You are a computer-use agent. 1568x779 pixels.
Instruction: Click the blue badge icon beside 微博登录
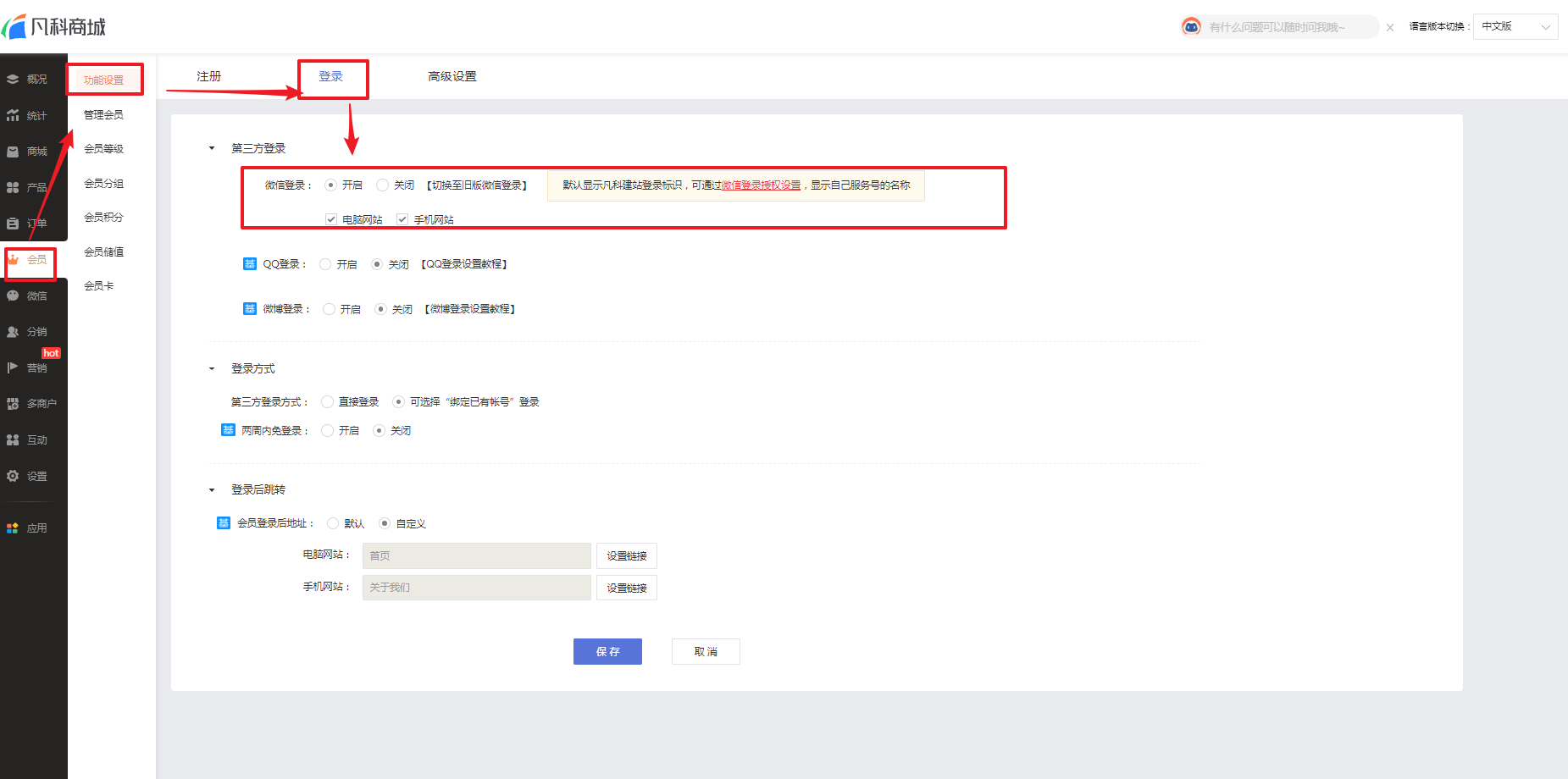(250, 309)
